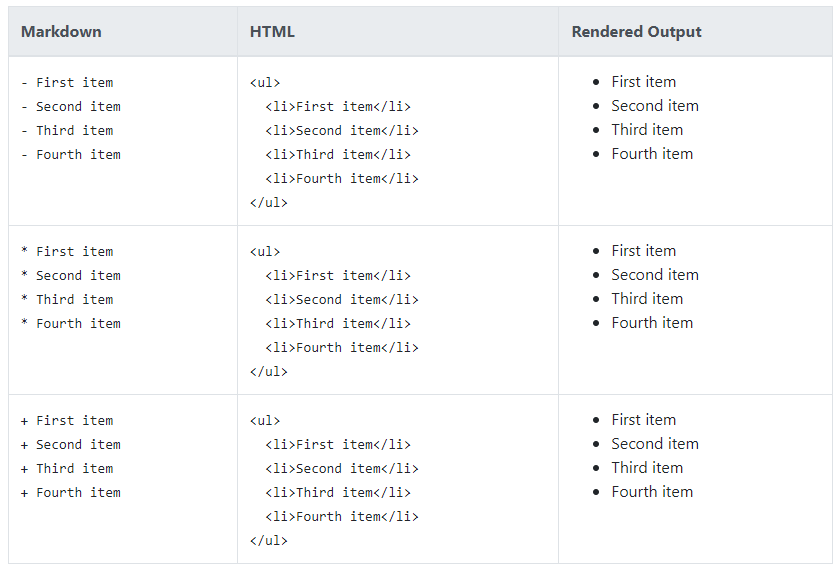
Task: Click <li>Second item</li> in the asterisk-list row
Action: click(x=342, y=300)
